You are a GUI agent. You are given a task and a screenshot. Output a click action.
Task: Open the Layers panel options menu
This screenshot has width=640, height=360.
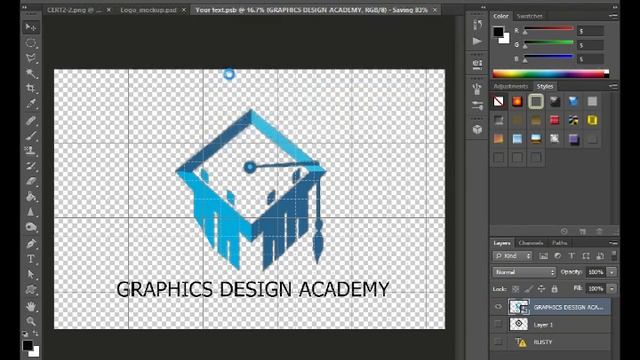pyautogui.click(x=613, y=243)
